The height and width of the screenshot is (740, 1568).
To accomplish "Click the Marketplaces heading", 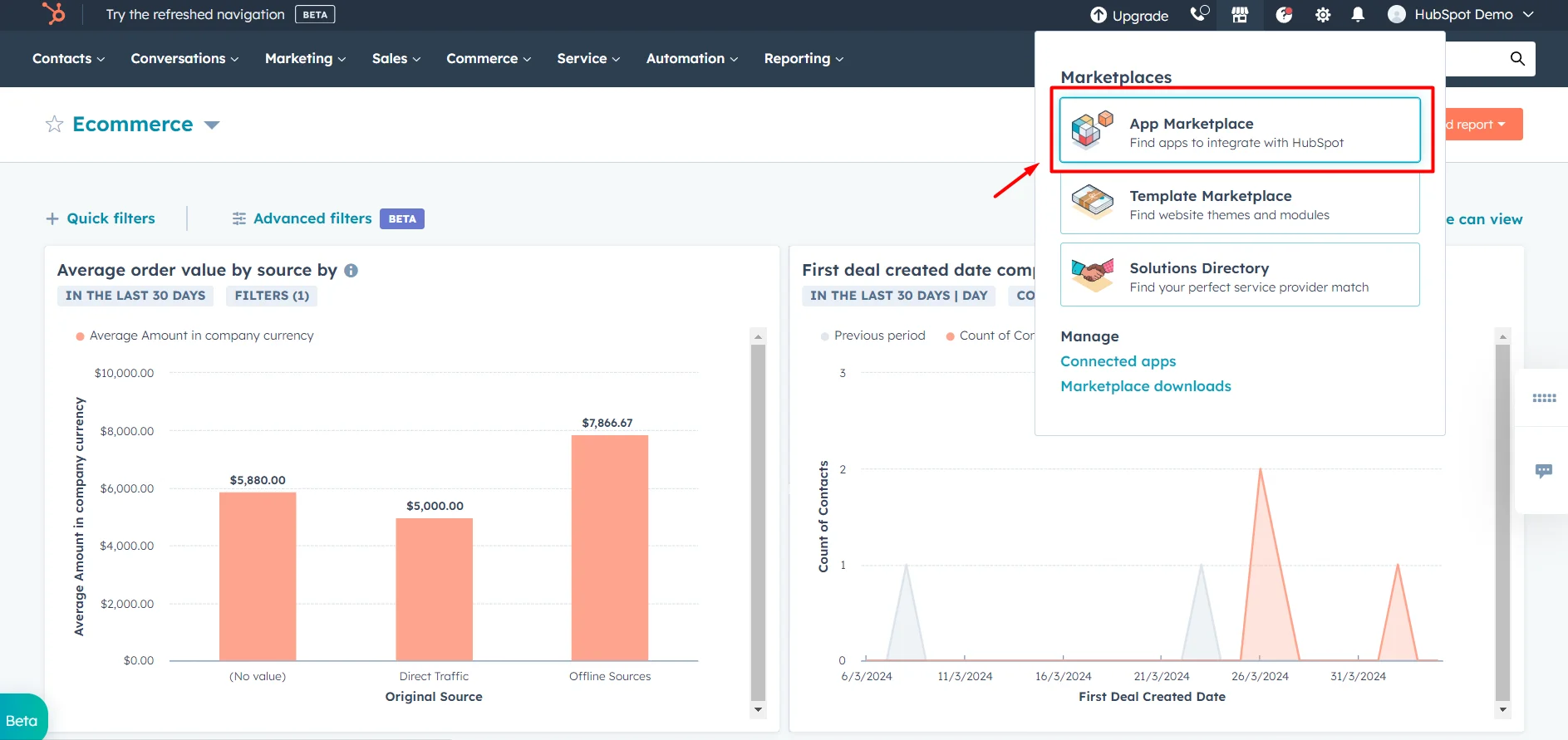I will [x=1116, y=77].
